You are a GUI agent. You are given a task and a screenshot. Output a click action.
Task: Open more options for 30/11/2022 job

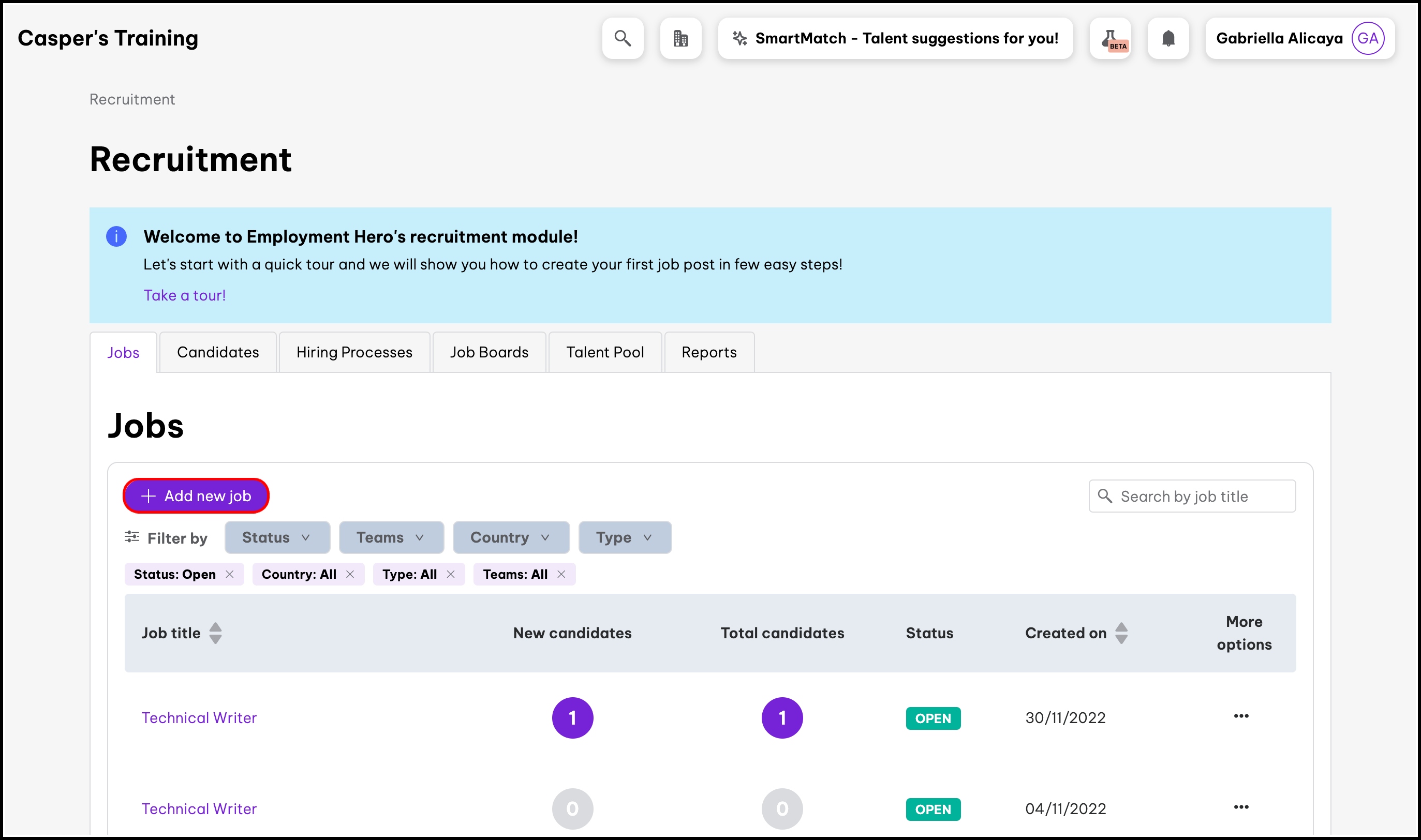click(1241, 716)
